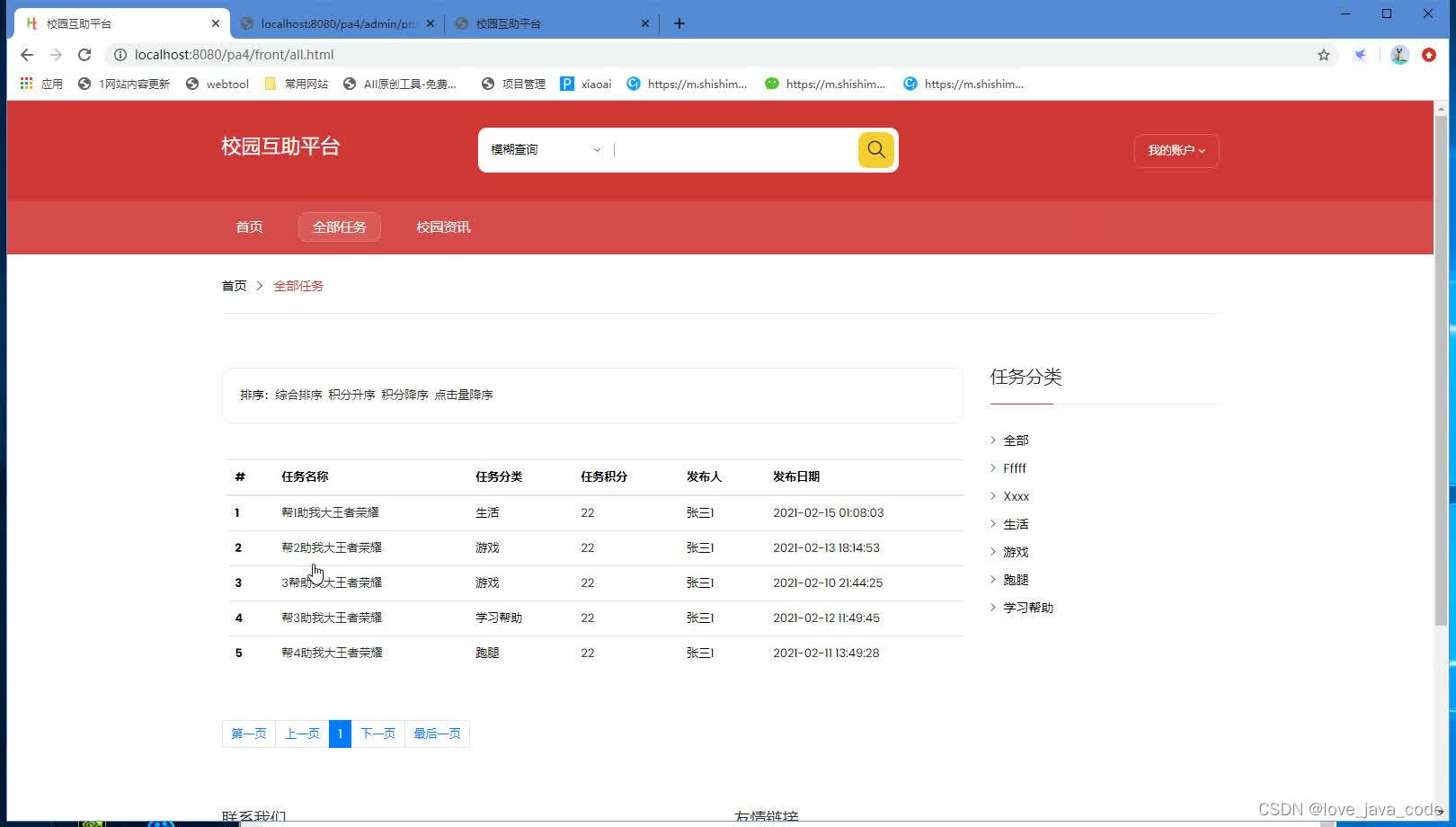
Task: Click the 校园互助平台 site logo title
Action: (x=280, y=147)
